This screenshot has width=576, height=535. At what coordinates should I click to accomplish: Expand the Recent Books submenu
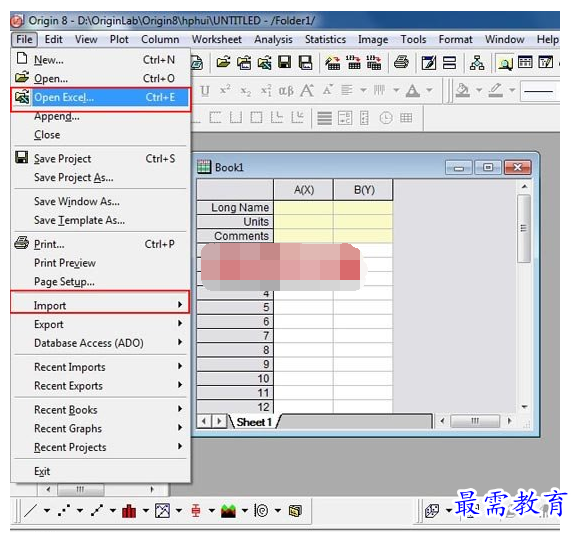pos(100,409)
